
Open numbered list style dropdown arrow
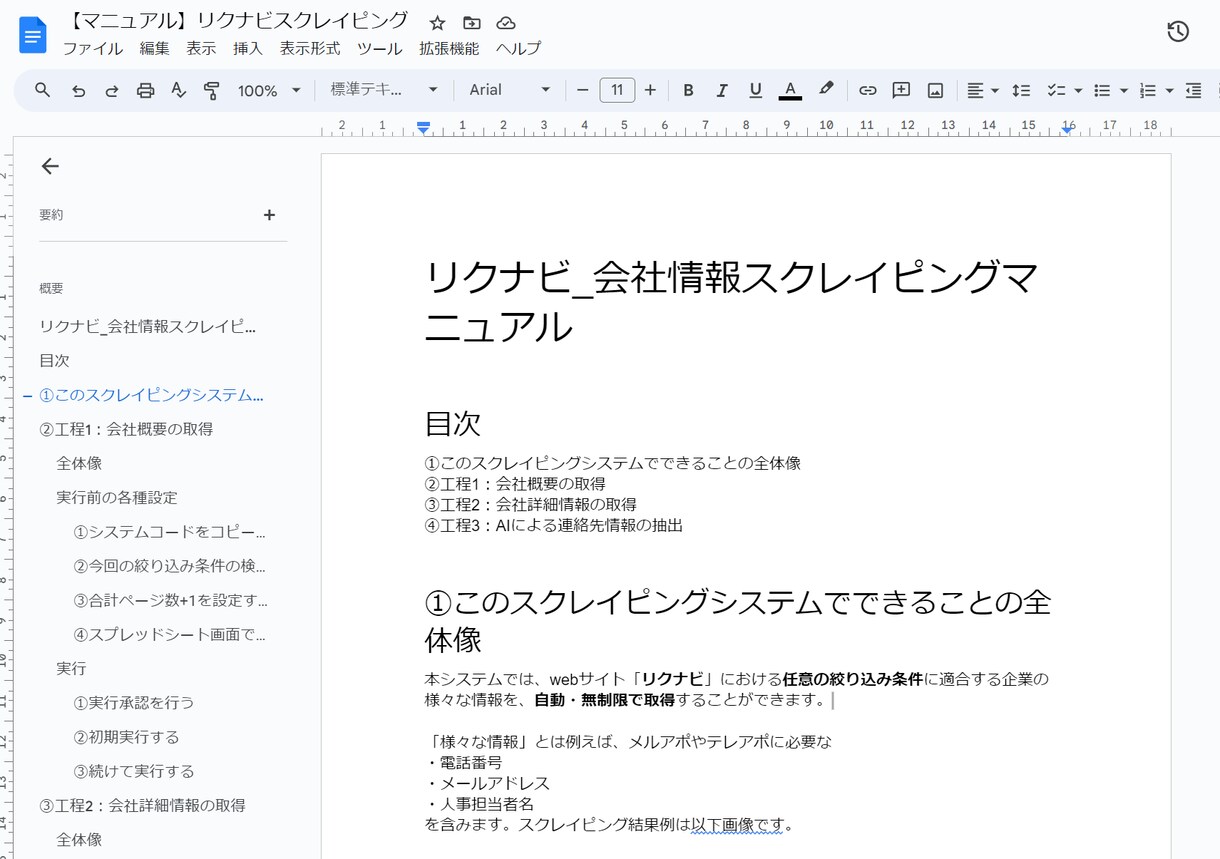click(1170, 91)
